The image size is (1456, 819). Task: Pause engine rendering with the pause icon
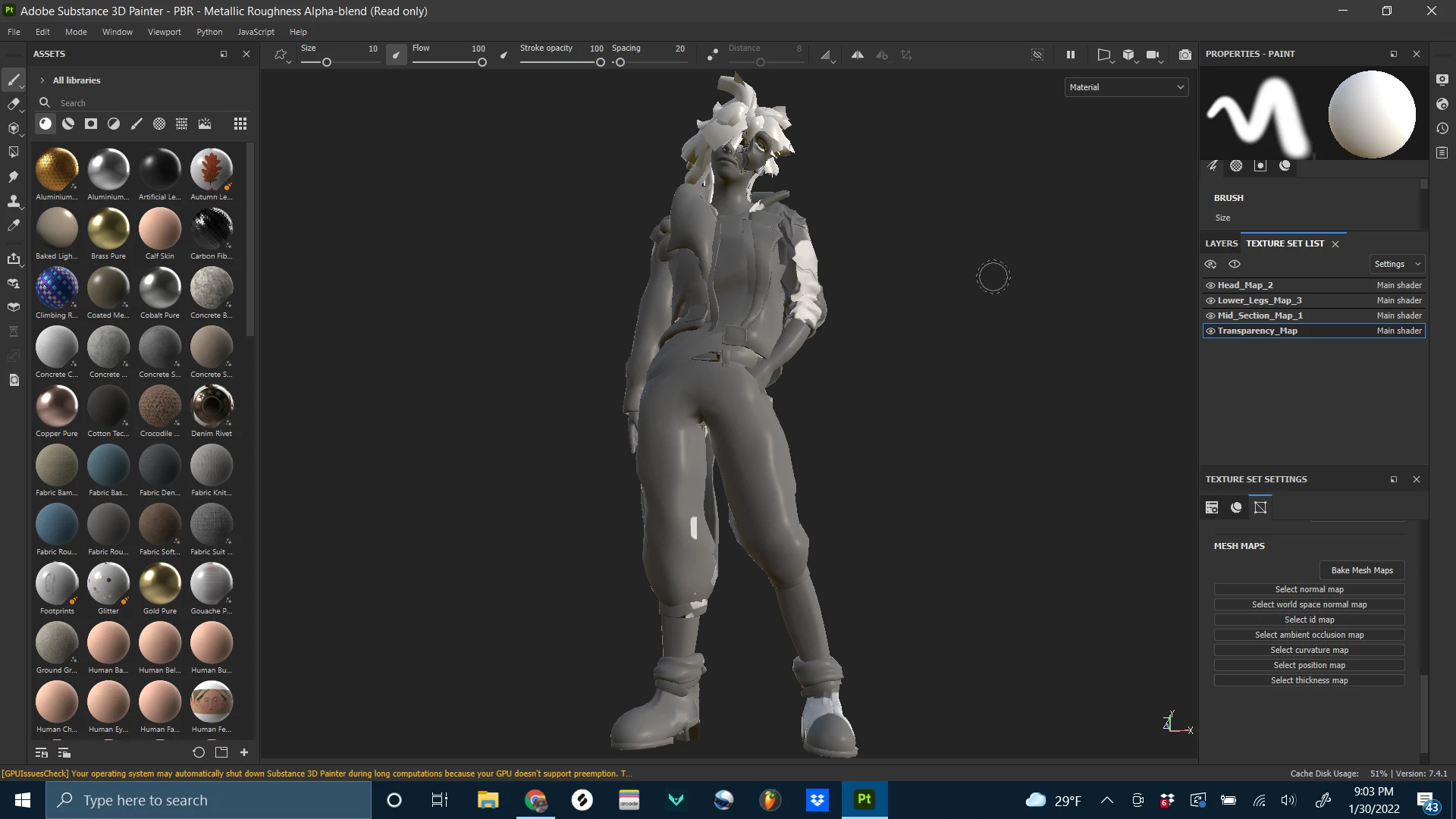pyautogui.click(x=1070, y=55)
